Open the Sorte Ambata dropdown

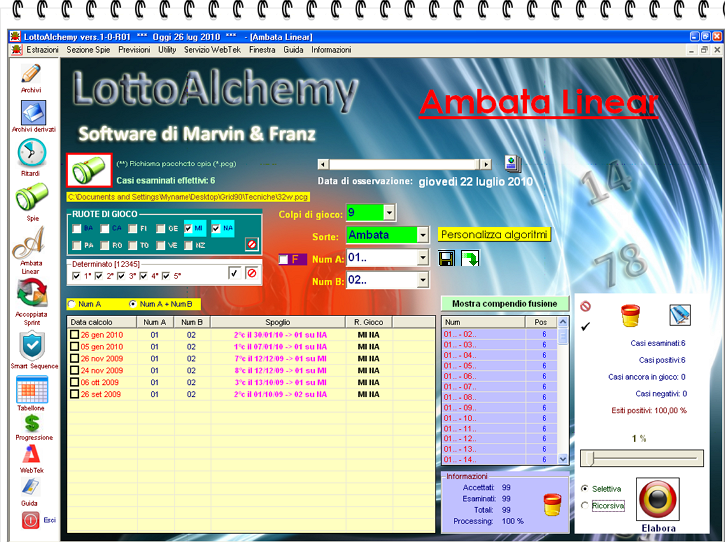coord(423,235)
